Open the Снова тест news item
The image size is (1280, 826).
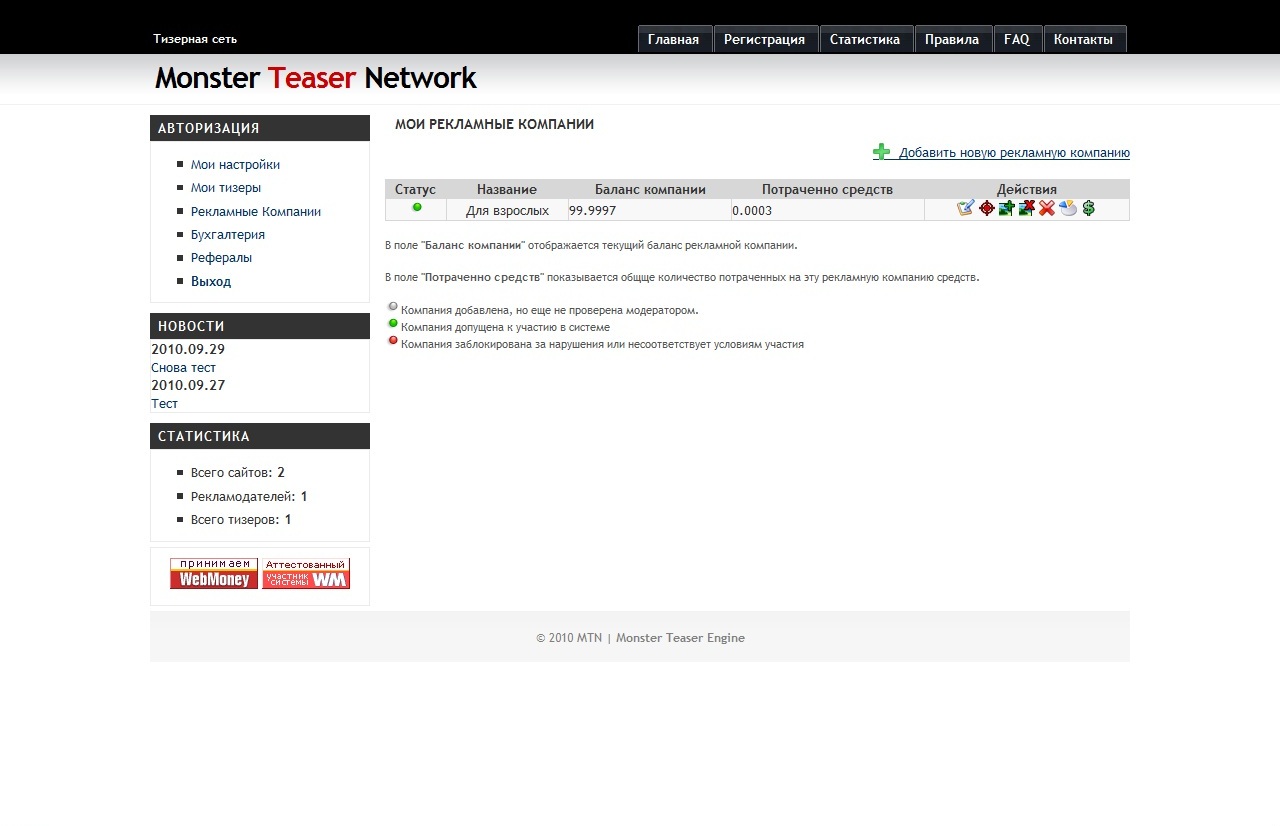183,368
